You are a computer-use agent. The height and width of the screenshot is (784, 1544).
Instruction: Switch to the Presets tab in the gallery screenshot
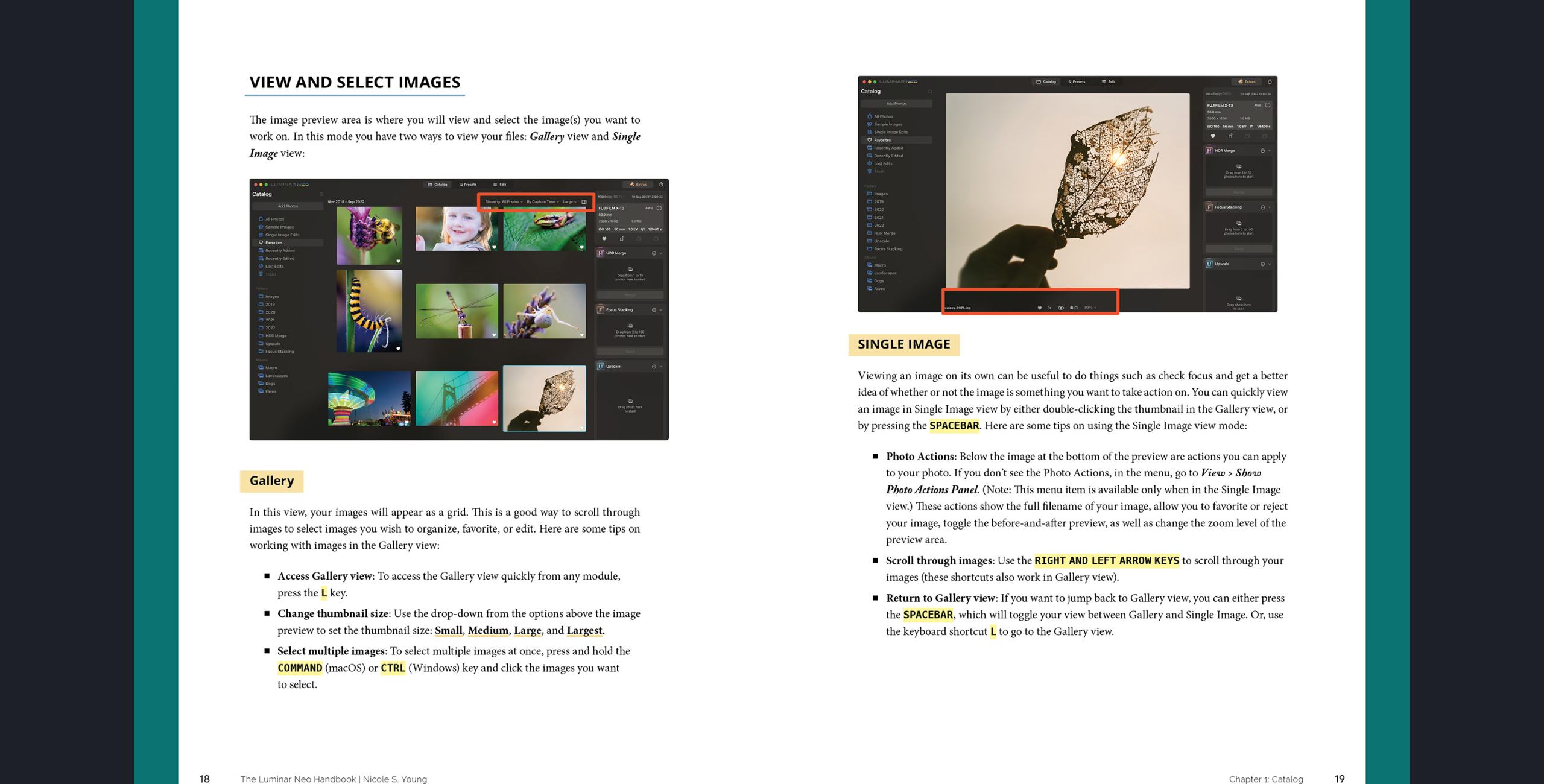(468, 184)
